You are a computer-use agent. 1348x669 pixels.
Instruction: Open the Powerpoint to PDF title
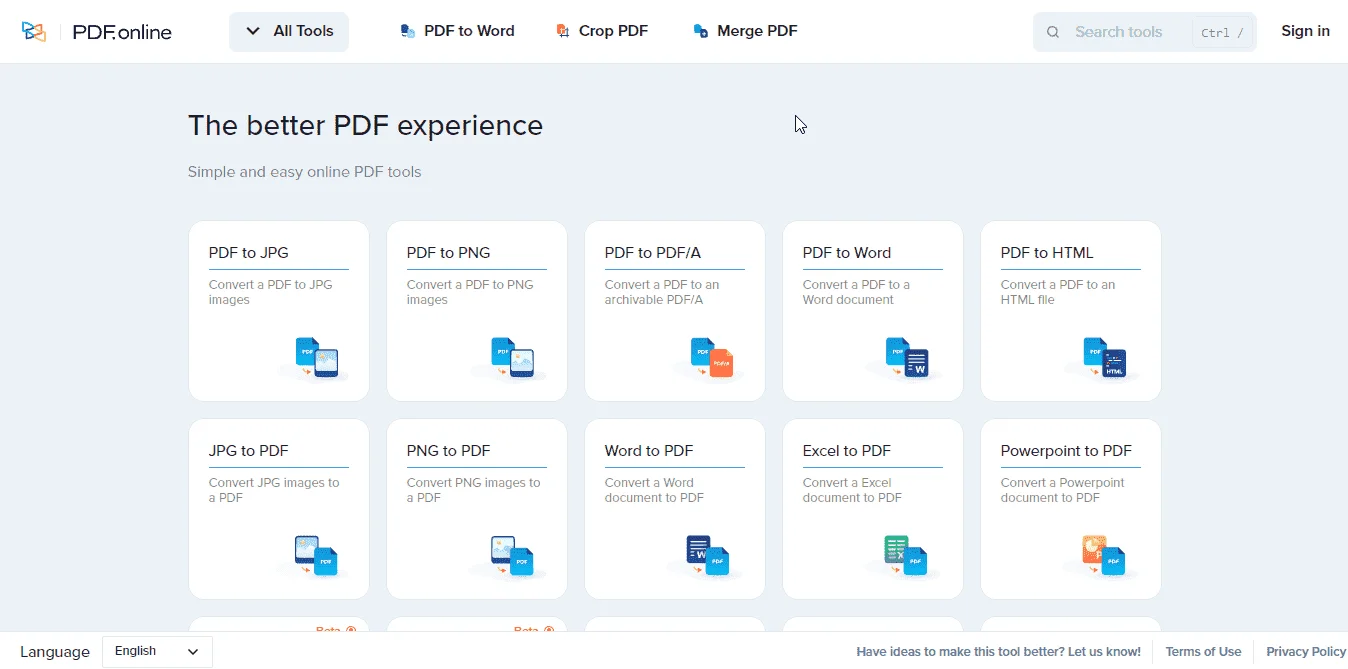(x=1066, y=451)
